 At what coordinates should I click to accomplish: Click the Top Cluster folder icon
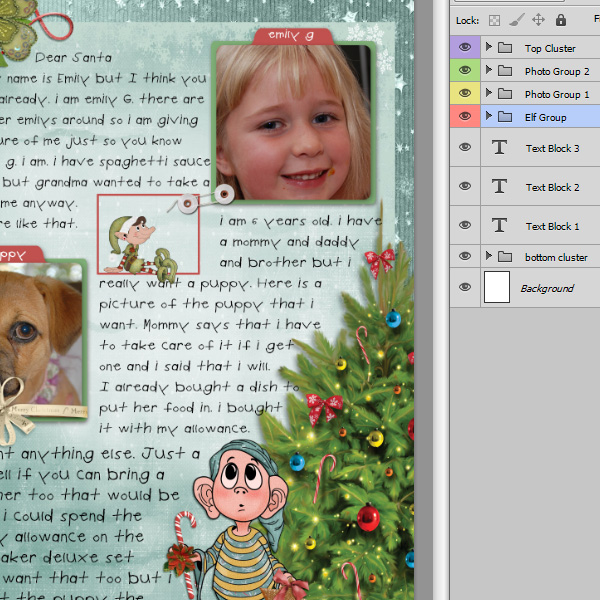(x=505, y=48)
